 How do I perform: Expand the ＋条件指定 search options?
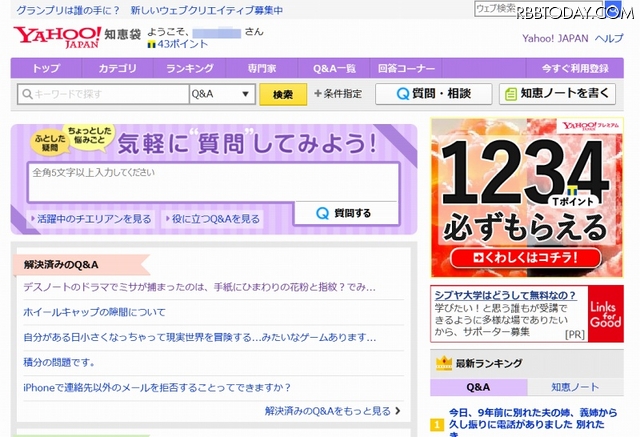[x=338, y=94]
